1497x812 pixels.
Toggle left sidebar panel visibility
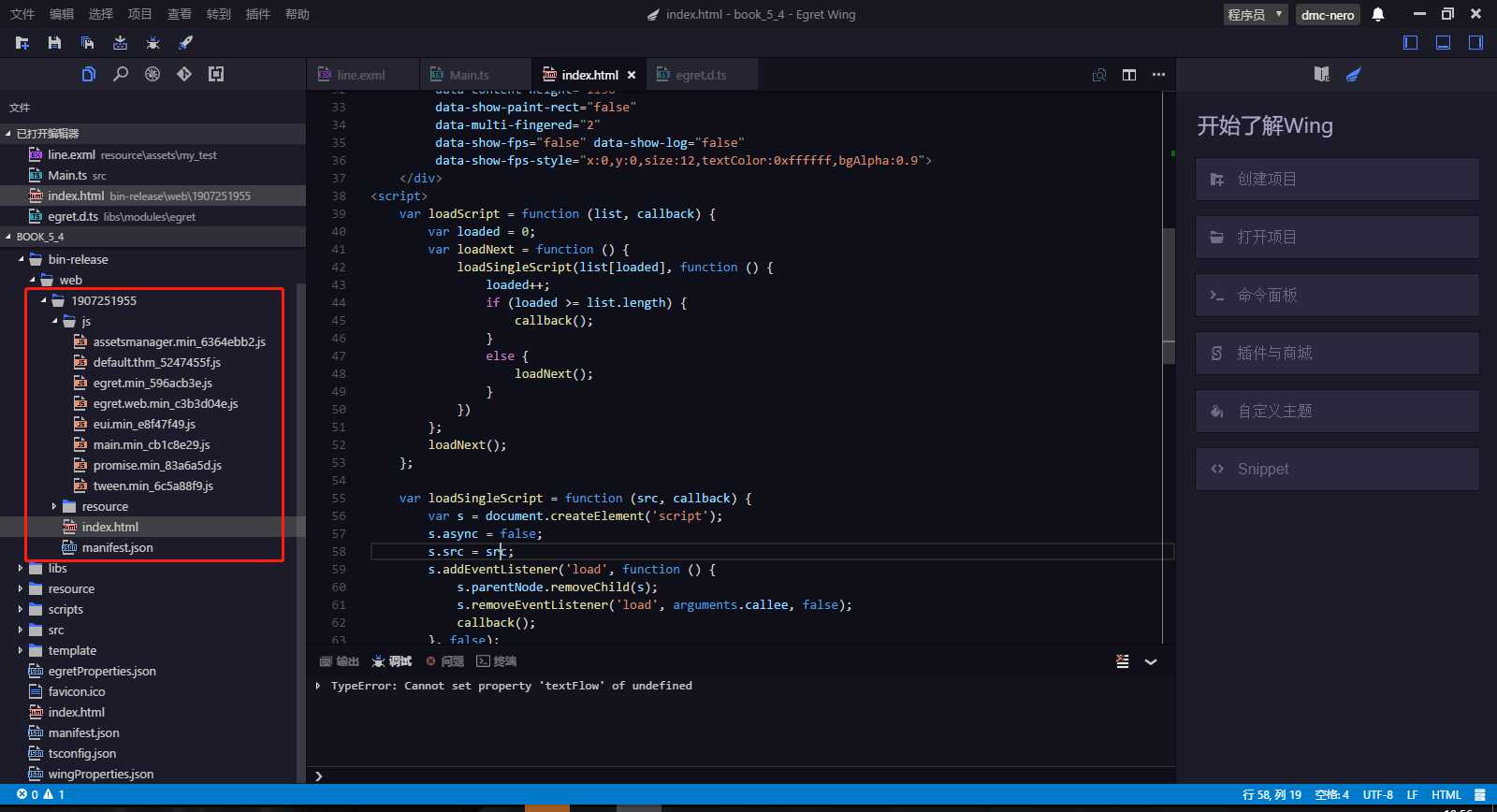click(x=1411, y=43)
